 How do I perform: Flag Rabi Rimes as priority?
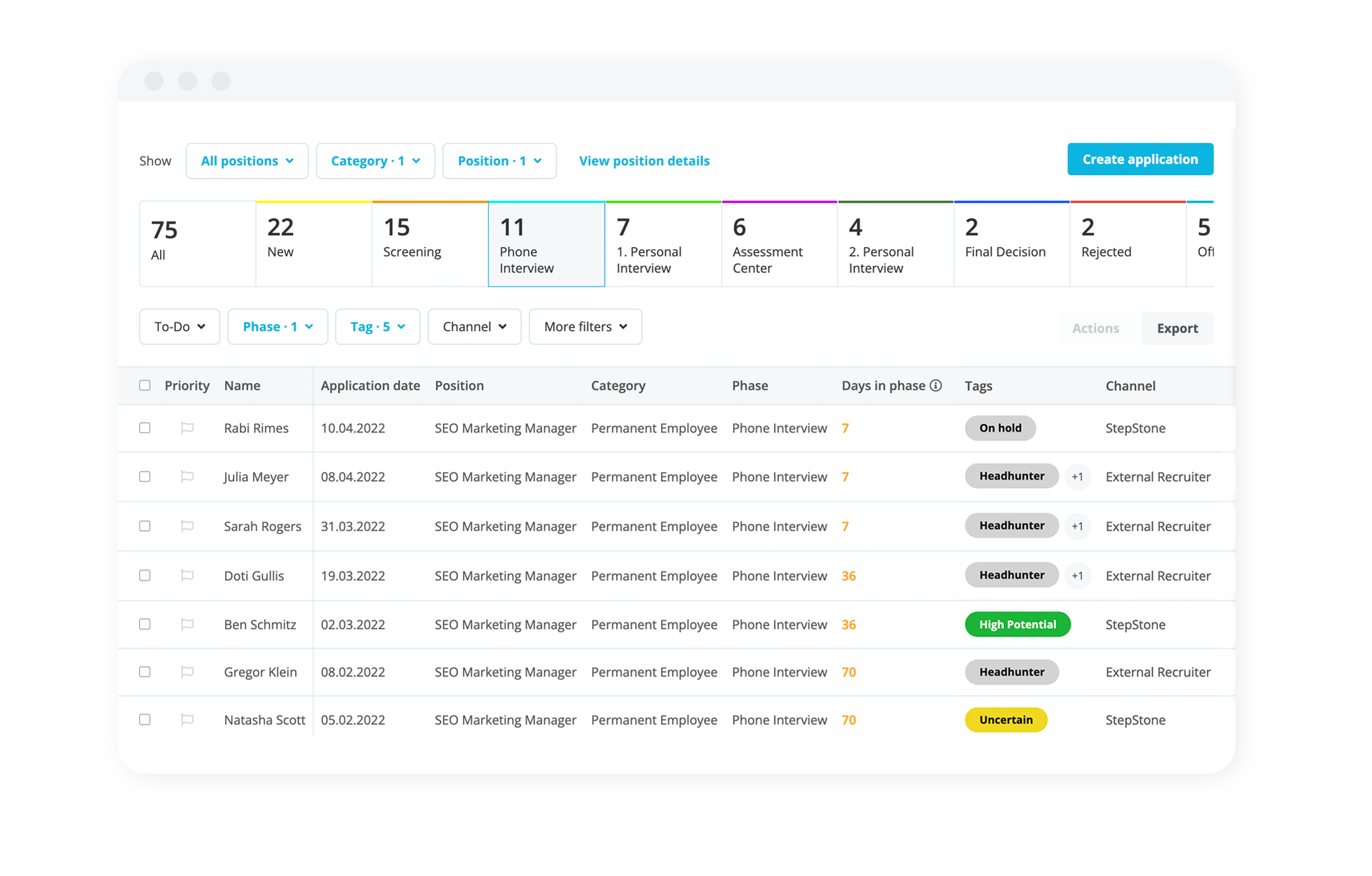[x=187, y=428]
